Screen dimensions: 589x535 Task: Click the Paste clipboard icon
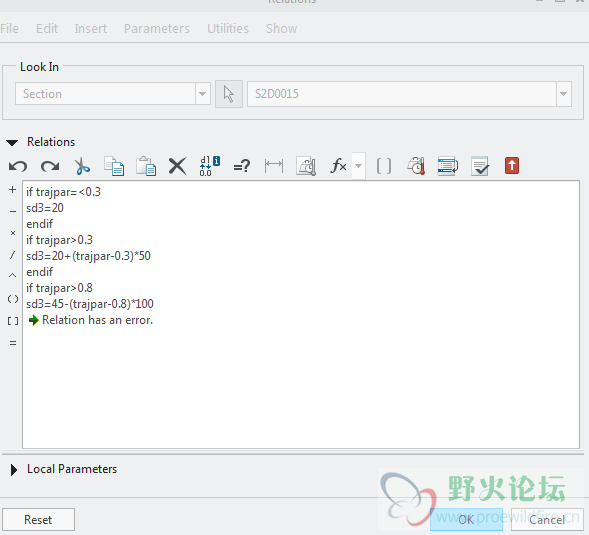[146, 166]
